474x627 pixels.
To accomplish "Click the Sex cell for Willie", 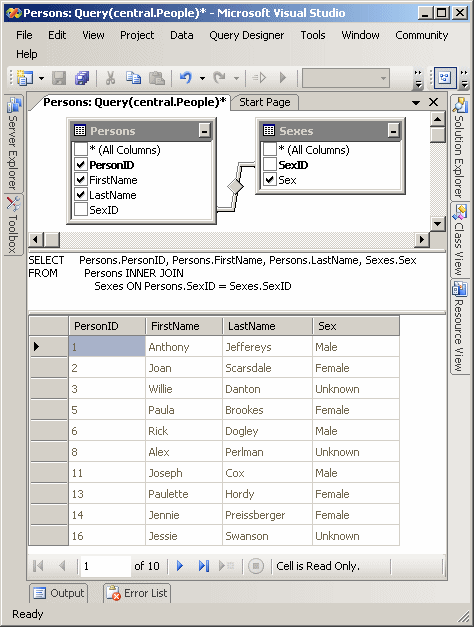I will 356,389.
